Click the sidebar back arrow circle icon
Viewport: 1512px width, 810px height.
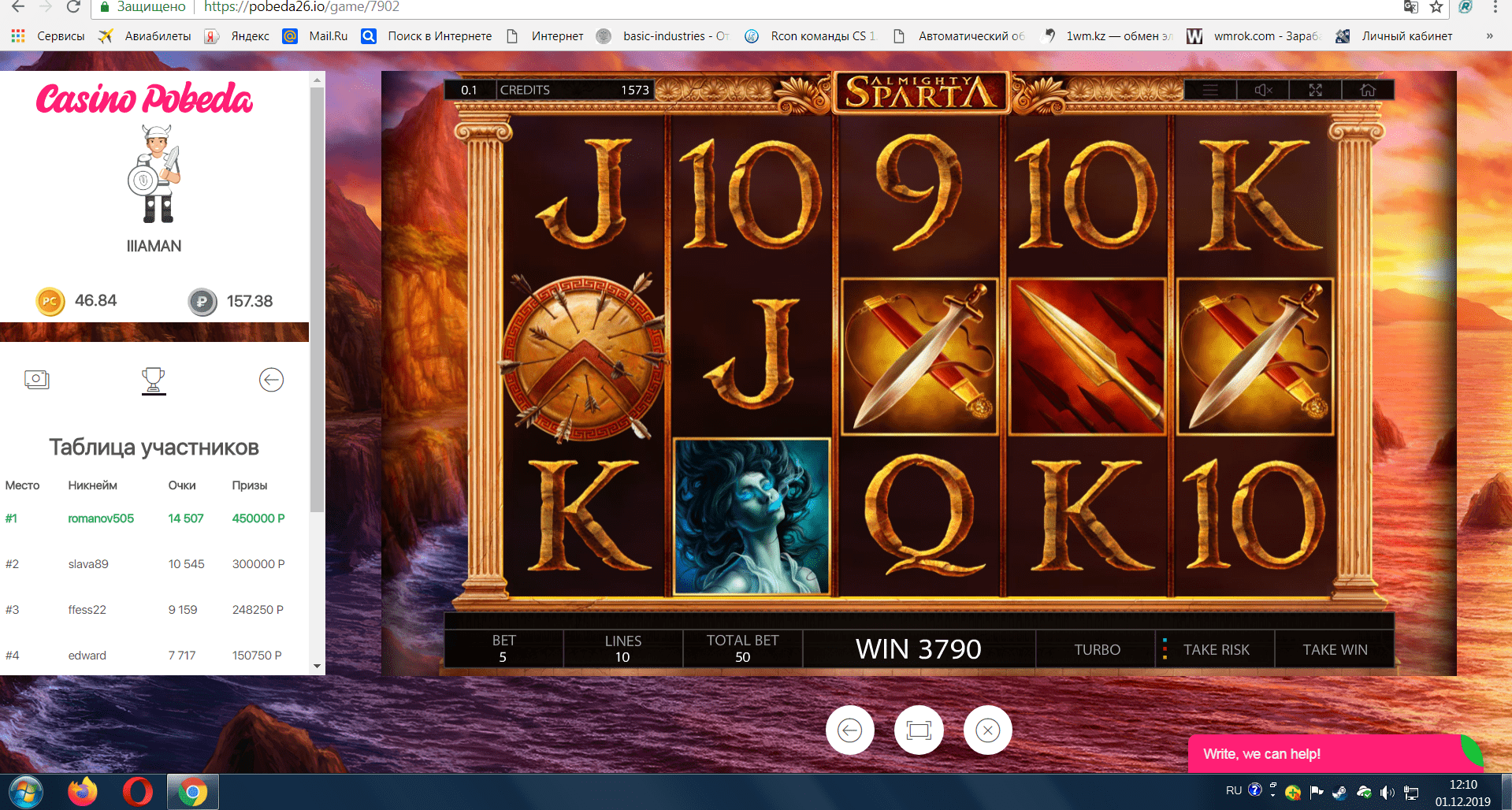point(271,380)
